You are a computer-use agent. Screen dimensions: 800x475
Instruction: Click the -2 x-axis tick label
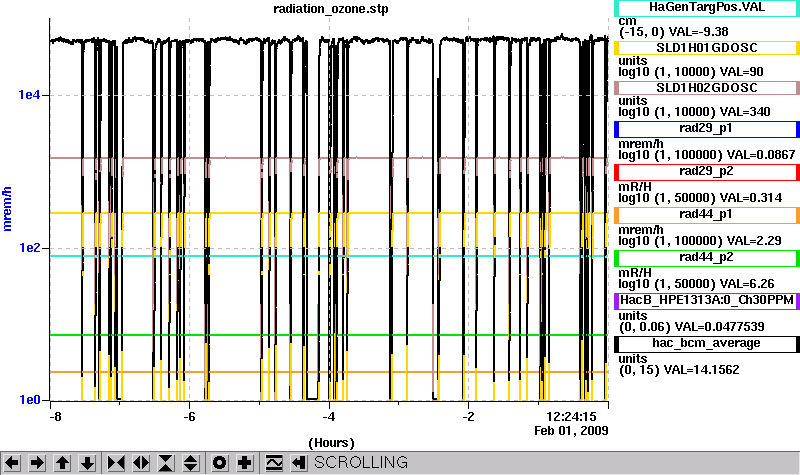[x=468, y=416]
